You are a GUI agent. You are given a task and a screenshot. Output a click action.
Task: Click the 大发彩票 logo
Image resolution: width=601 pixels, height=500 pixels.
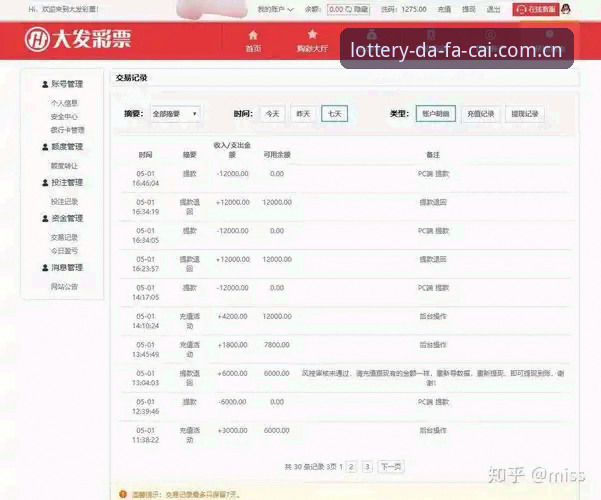(78, 39)
